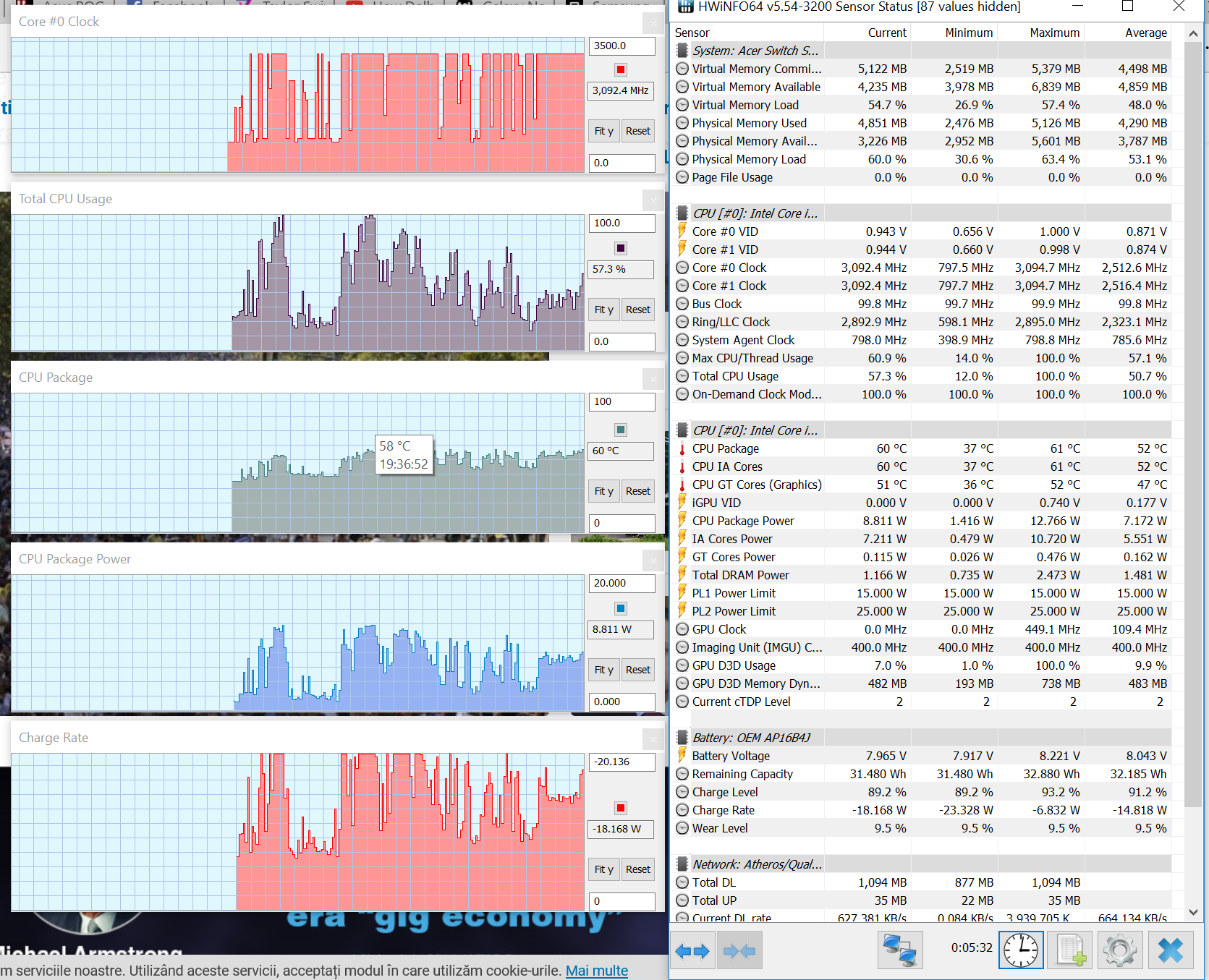The image size is (1209, 980).
Task: Click the Average column header
Action: coord(1127,33)
